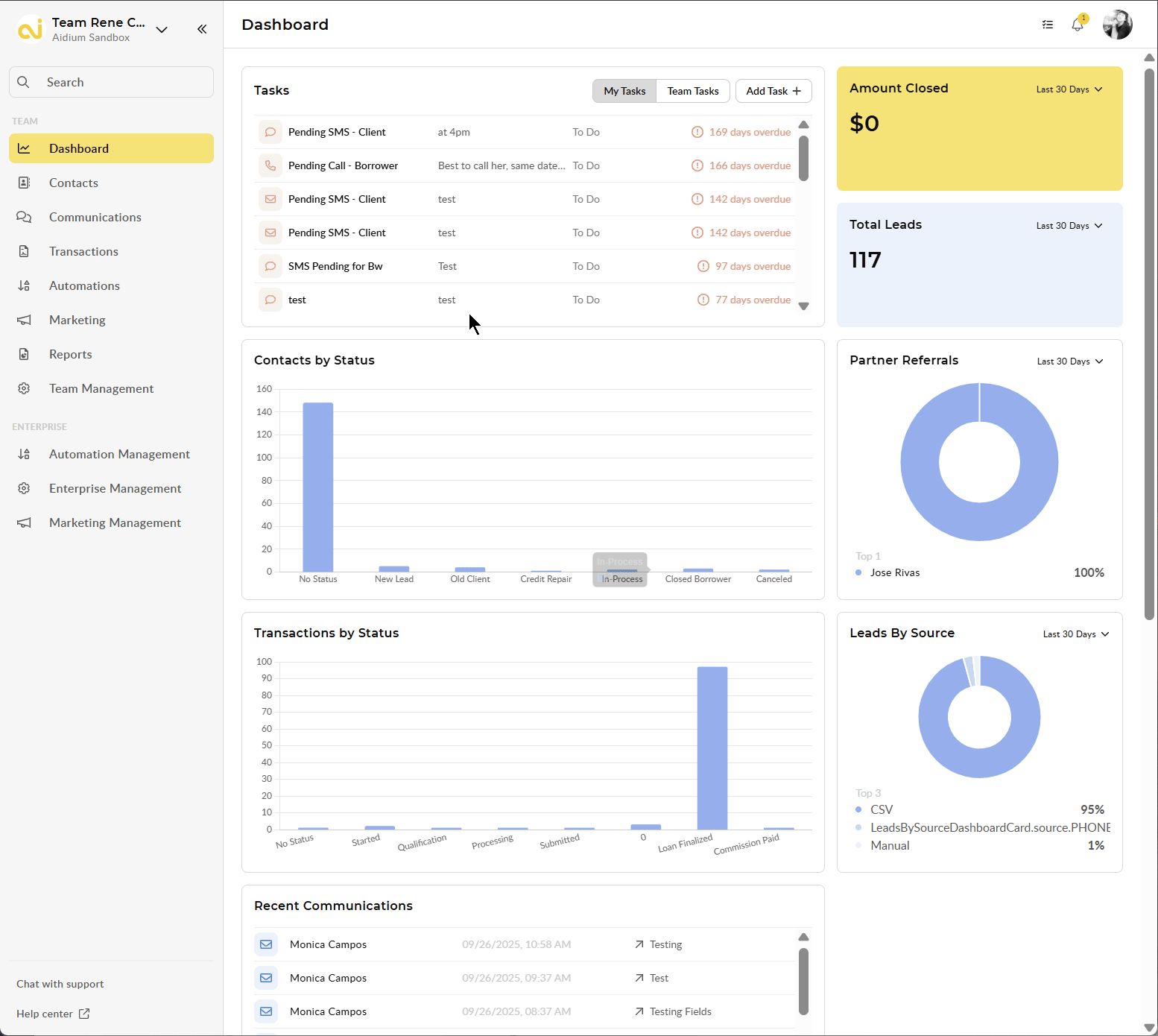
Task: Click envelope icon beside Monica Campos Testing
Action: coord(266,944)
